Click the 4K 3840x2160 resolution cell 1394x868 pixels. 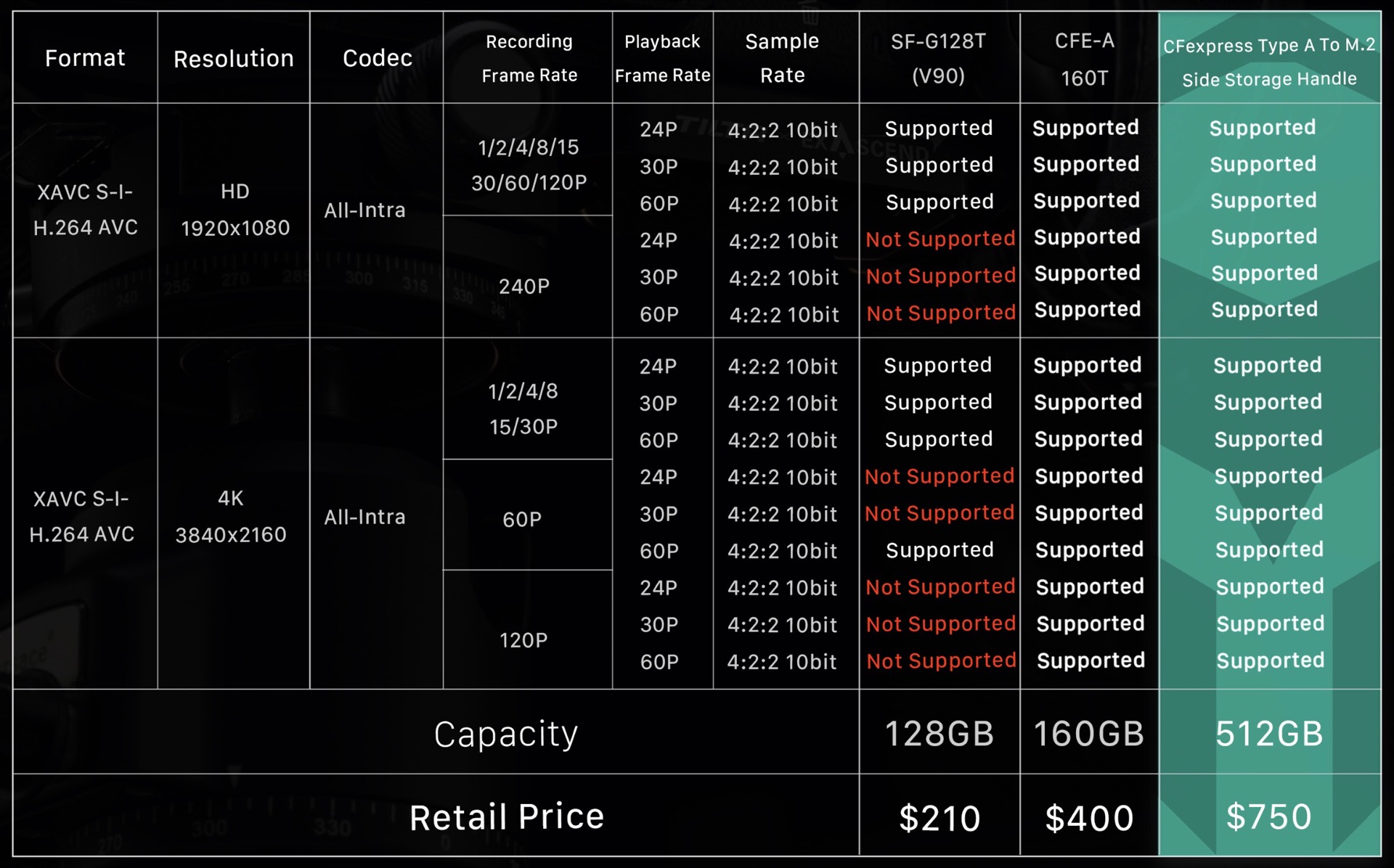tap(231, 517)
